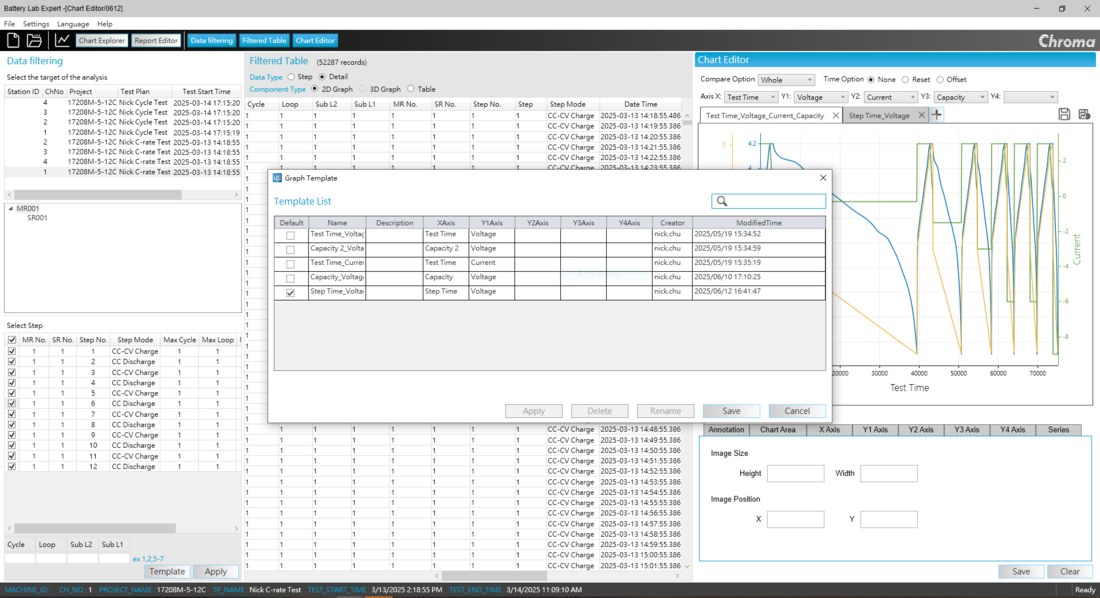
Task: Uncheck step 12 CC Discharge checkbox
Action: pos(12,466)
